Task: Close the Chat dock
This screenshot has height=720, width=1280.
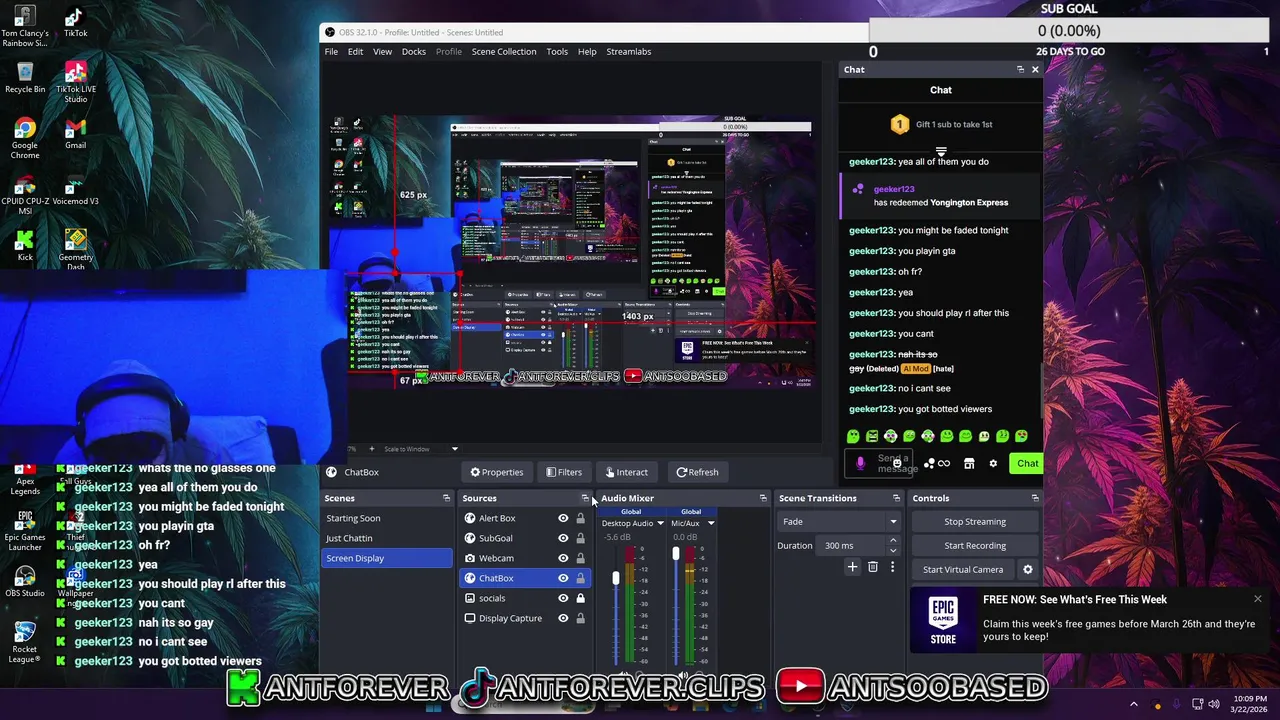Action: click(1035, 69)
